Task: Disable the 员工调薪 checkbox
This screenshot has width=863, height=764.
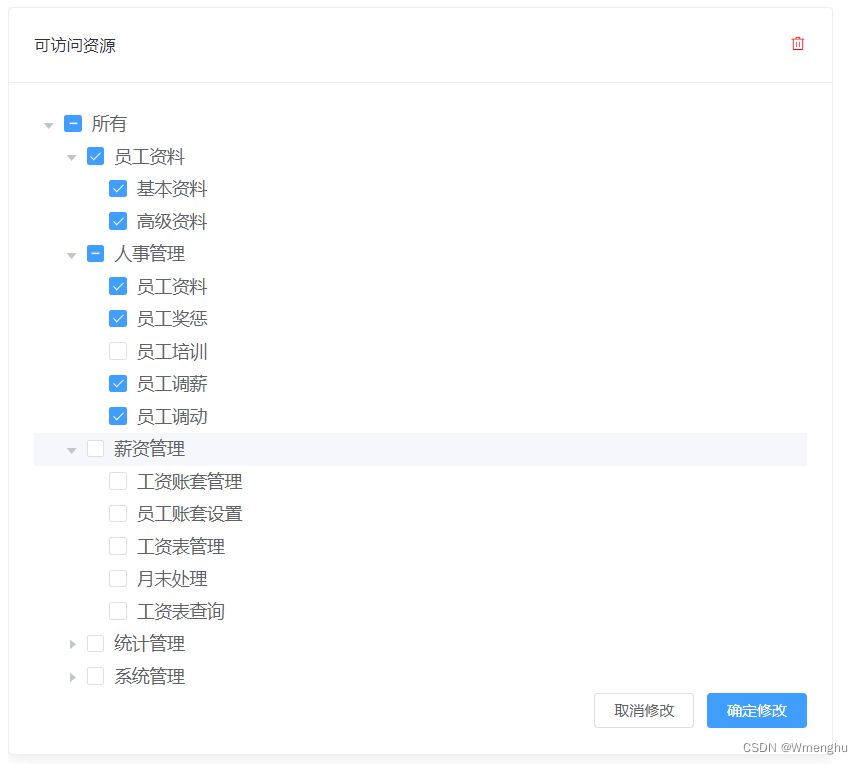Action: (118, 384)
